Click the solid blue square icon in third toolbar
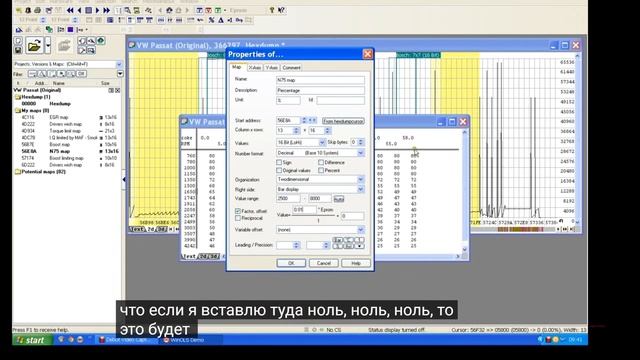The height and width of the screenshot is (360, 640). tap(70, 30)
